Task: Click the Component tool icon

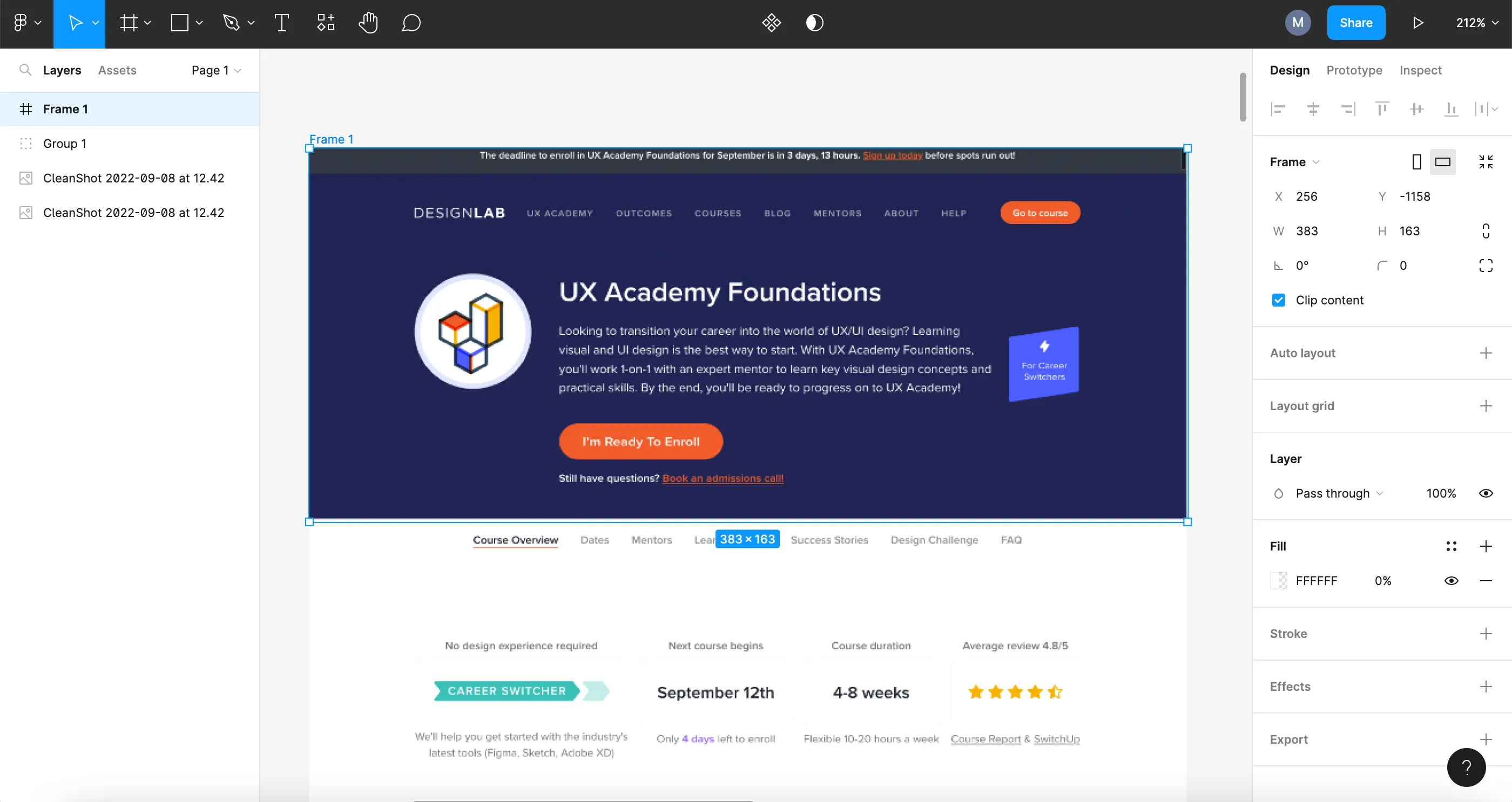Action: 325,23
